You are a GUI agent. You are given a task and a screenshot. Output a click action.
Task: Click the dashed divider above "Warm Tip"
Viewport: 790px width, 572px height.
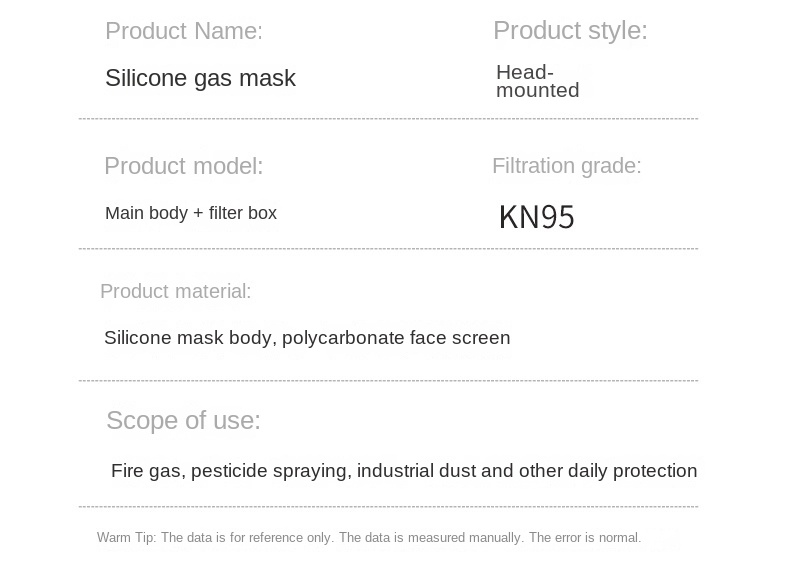pos(388,507)
